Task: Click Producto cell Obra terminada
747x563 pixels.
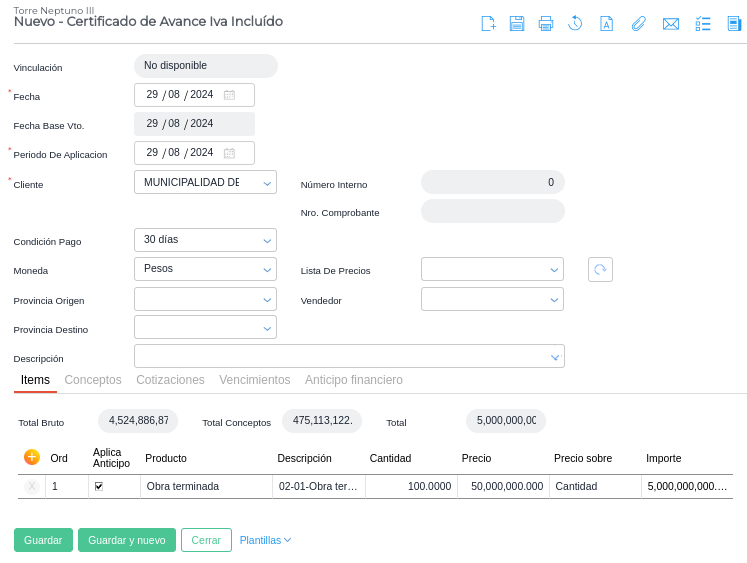Action: click(x=206, y=486)
